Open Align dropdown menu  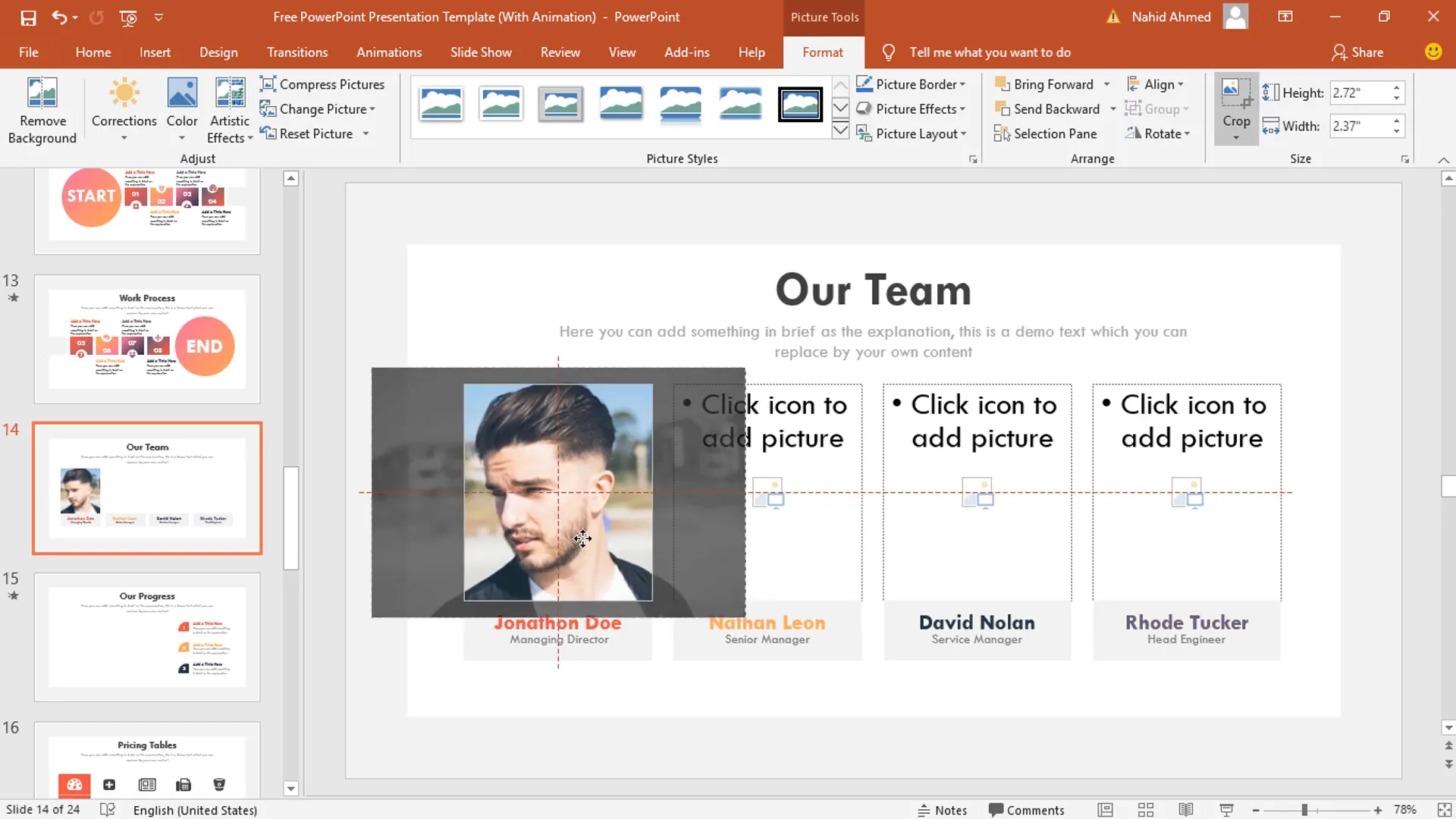1155,84
